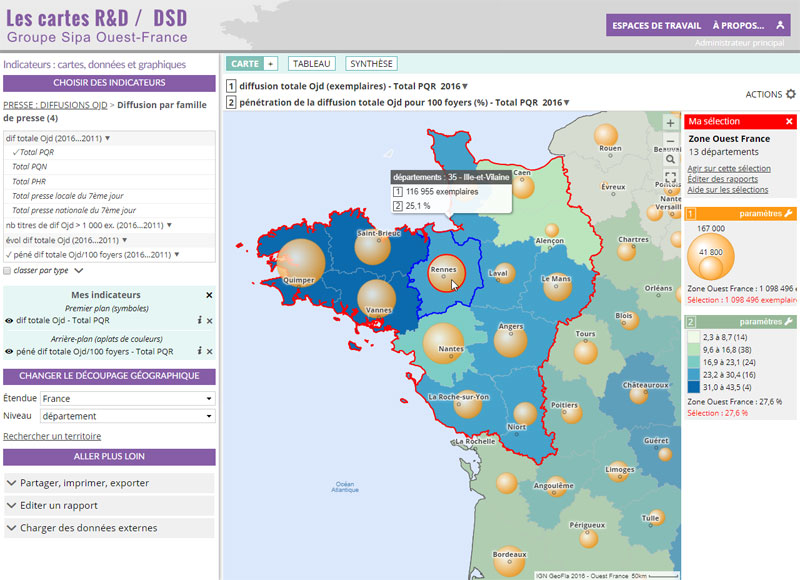
Task: Open the map search magnifier tool
Action: [x=670, y=159]
